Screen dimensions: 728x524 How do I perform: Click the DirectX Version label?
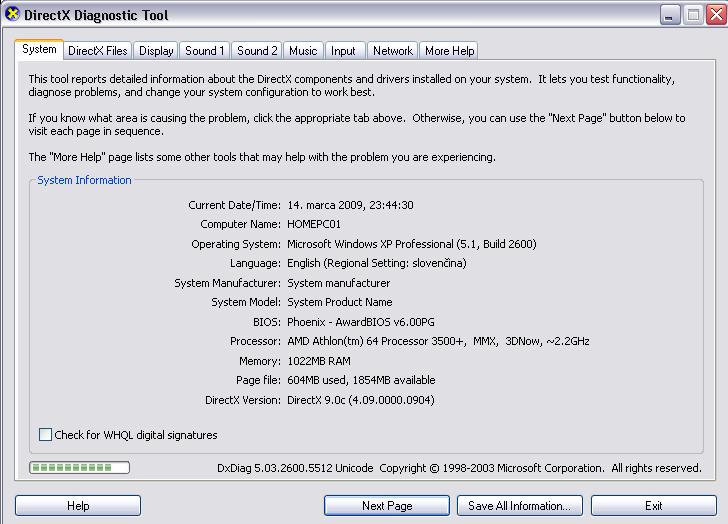click(x=243, y=400)
